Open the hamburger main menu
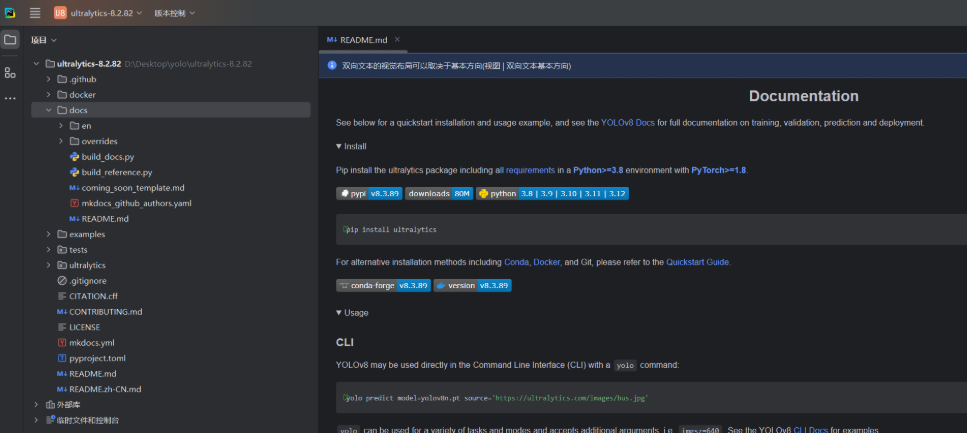The width and height of the screenshot is (967, 433). [35, 13]
